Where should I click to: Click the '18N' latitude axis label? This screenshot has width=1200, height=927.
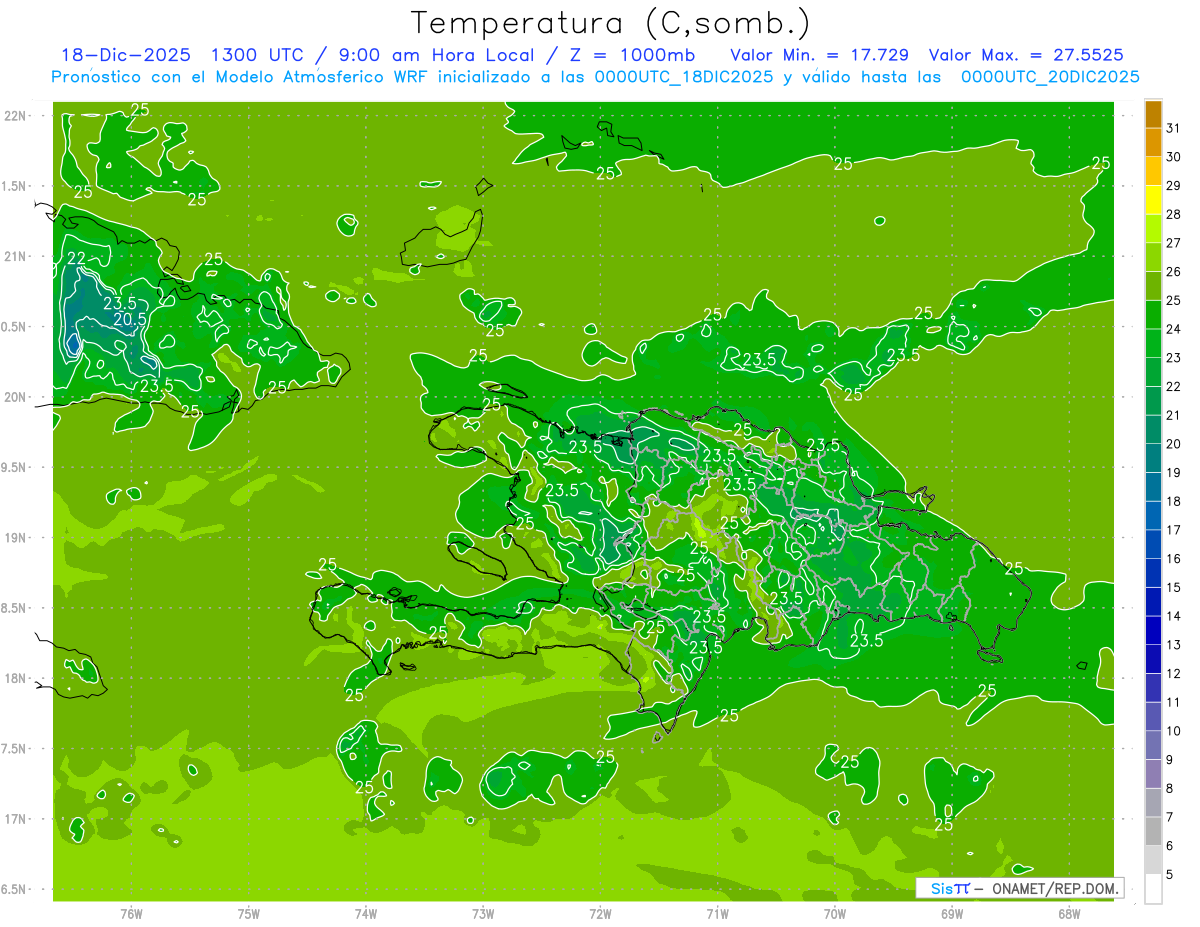[x=16, y=678]
